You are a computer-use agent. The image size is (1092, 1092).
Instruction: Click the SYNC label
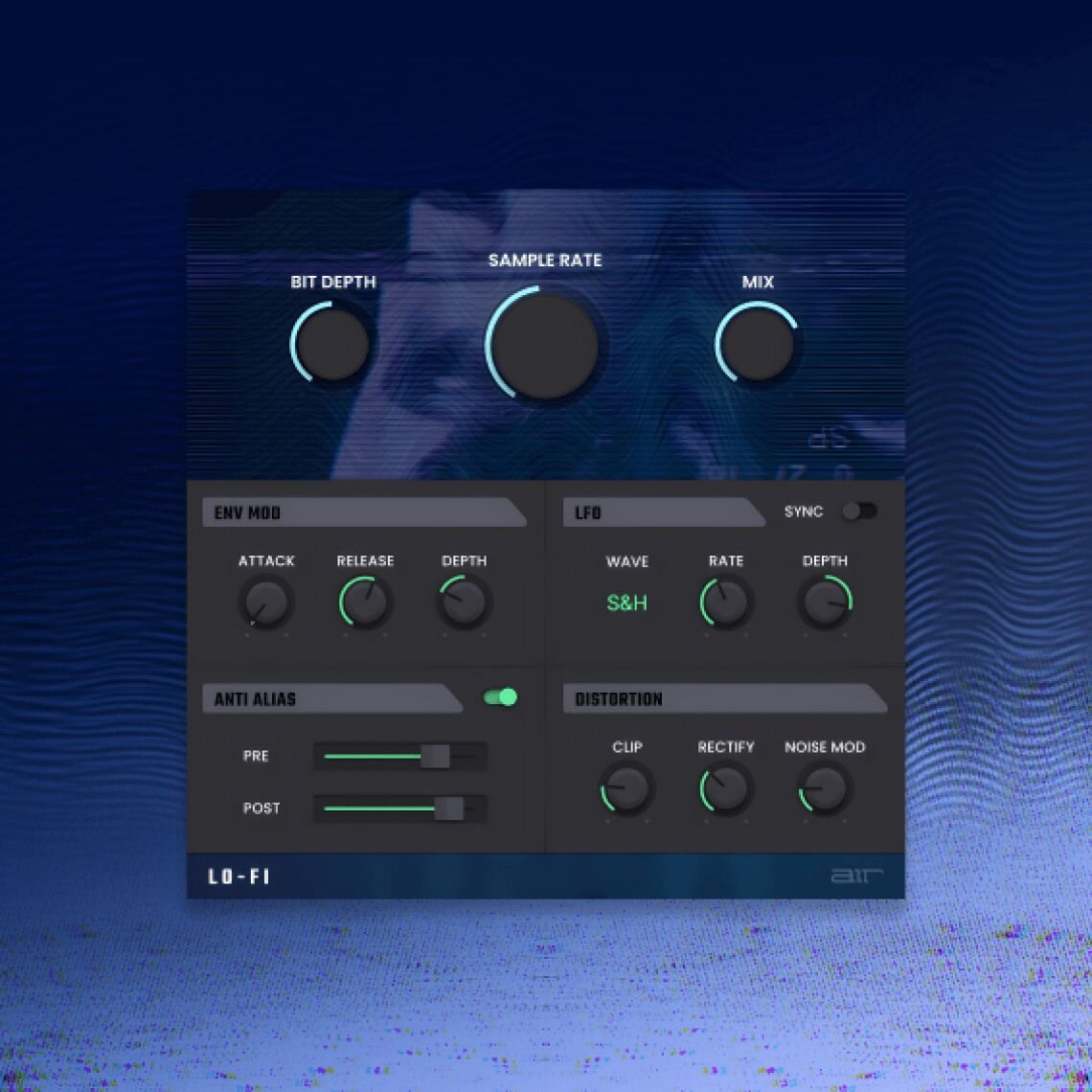pyautogui.click(x=804, y=512)
